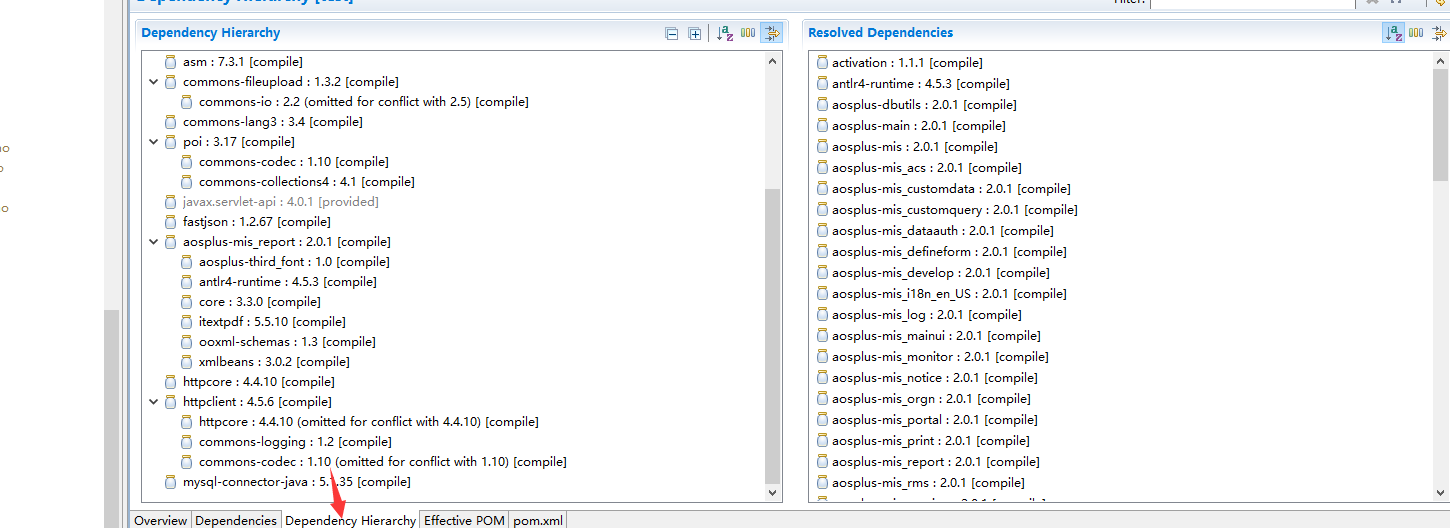Click jar icon beside xmlbeans : 3.0.2

pyautogui.click(x=186, y=362)
